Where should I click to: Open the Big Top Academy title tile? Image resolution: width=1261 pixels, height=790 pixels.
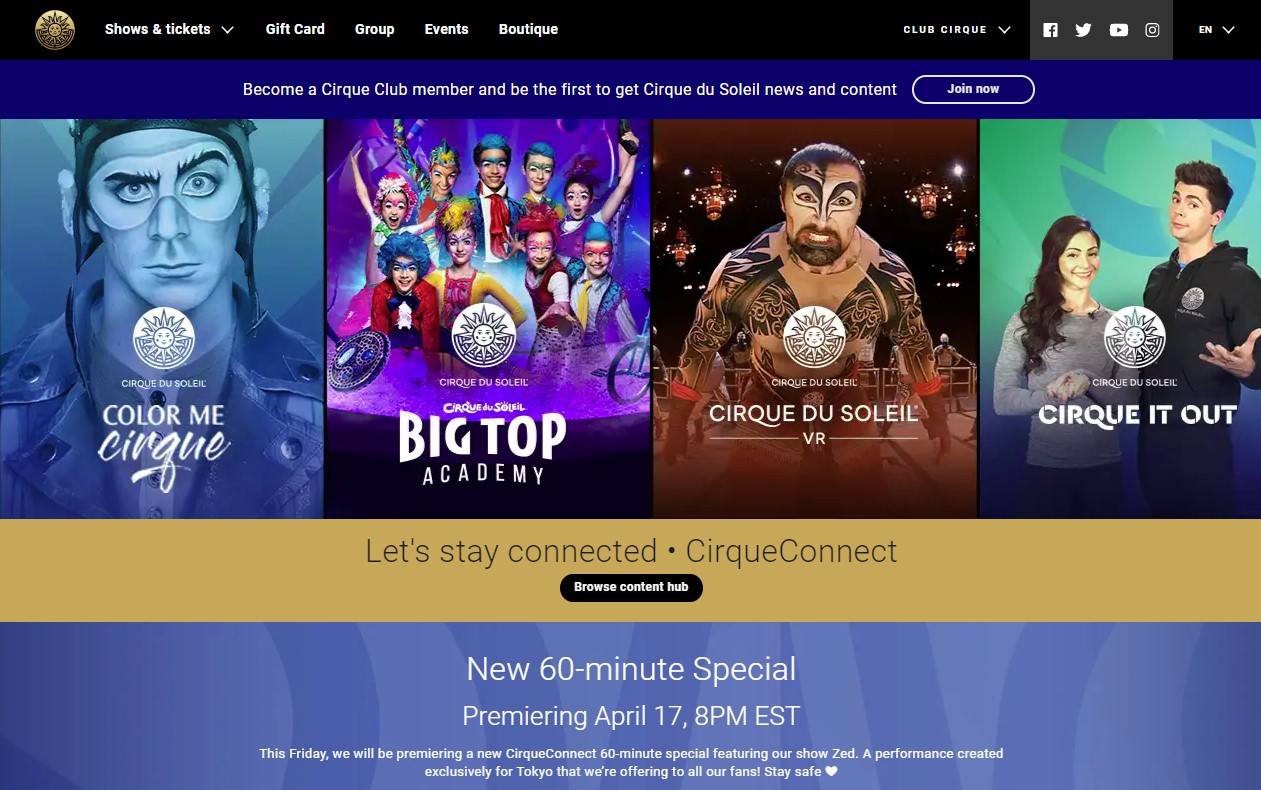pyautogui.click(x=488, y=319)
